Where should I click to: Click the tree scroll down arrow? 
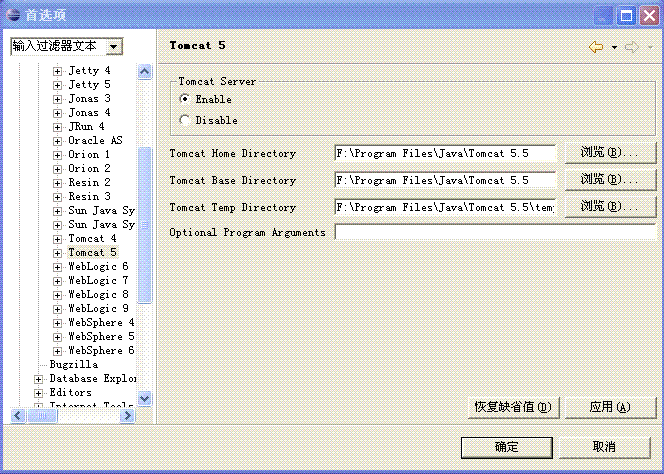(144, 399)
